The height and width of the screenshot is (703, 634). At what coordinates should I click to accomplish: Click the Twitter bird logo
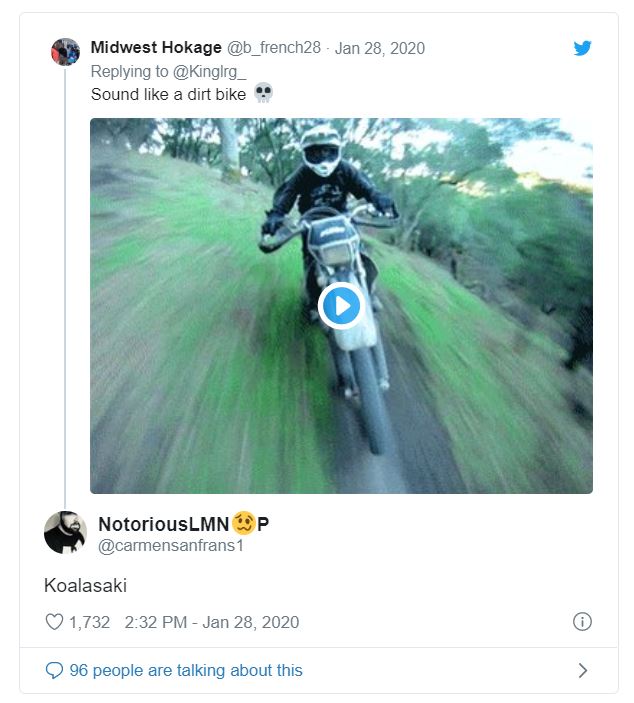pyautogui.click(x=582, y=47)
